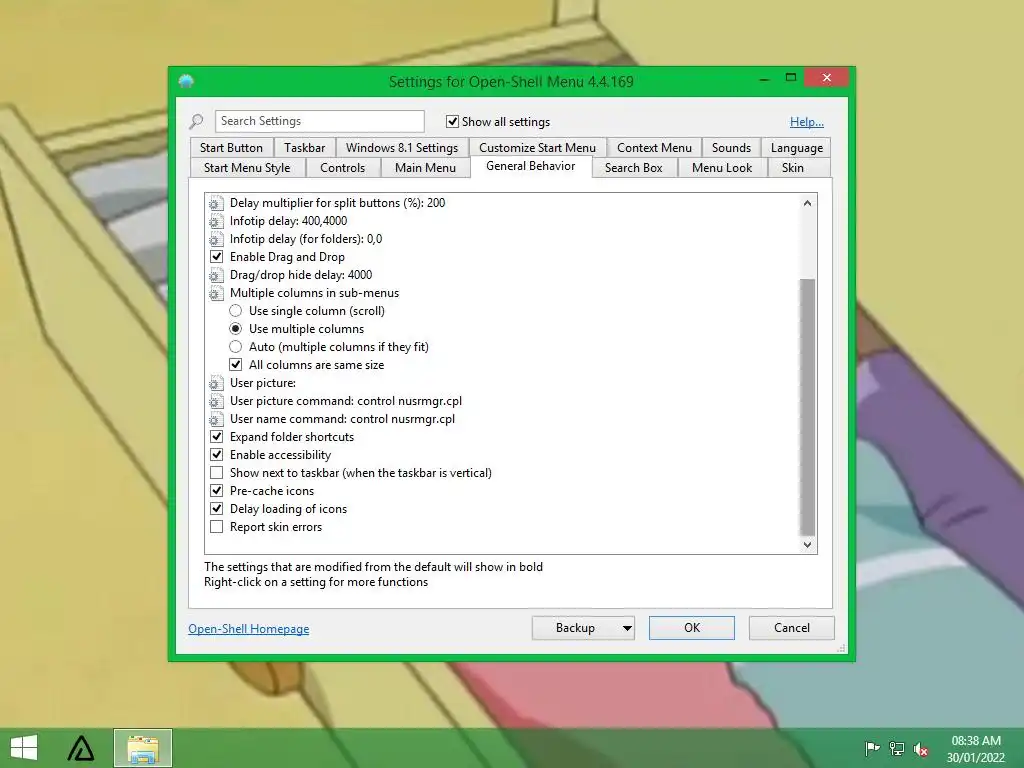Screen dimensions: 1024x768
Task: Switch to the Skin tab
Action: tap(793, 168)
